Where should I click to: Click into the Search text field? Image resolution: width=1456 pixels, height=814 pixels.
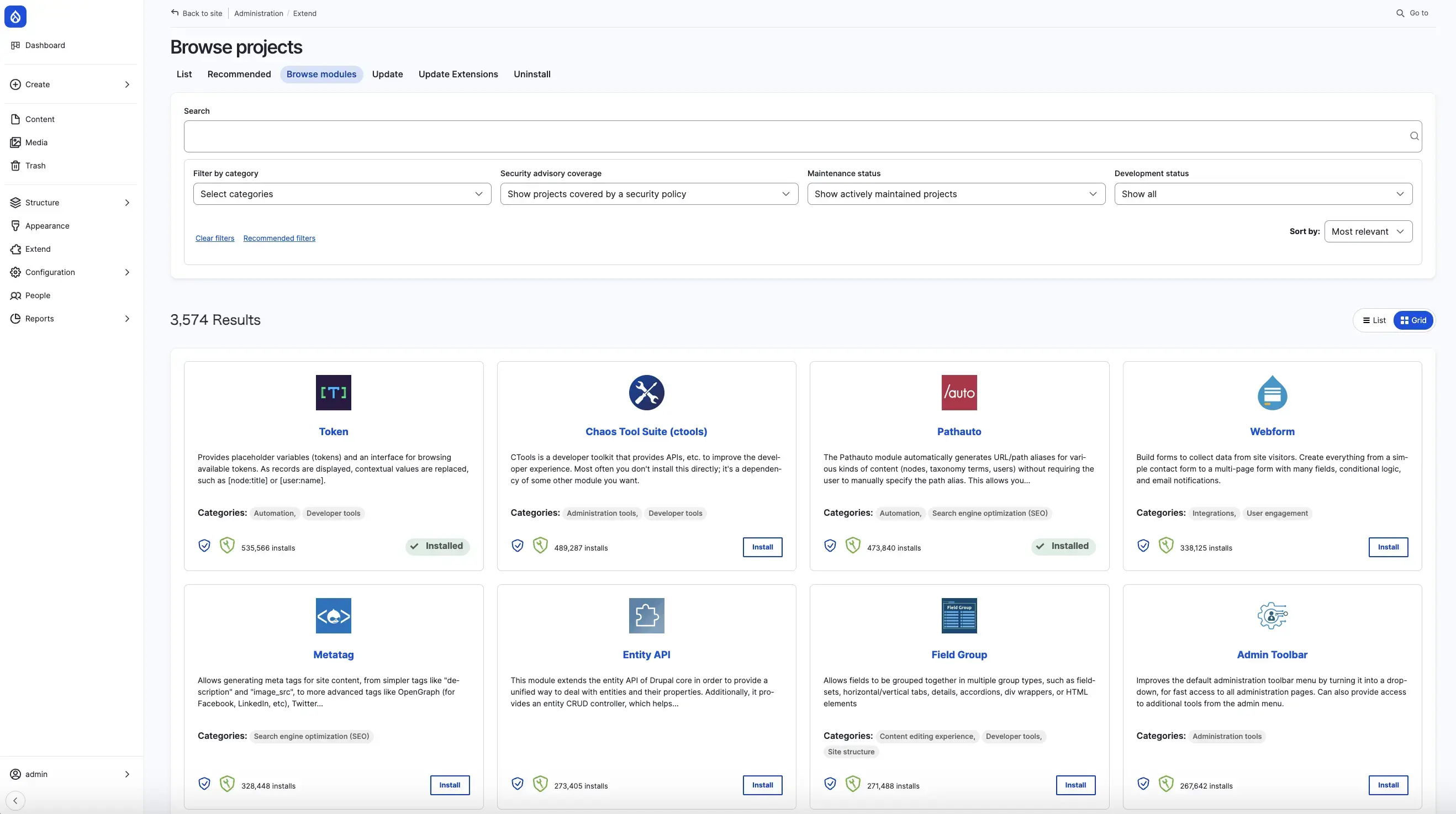coord(792,136)
